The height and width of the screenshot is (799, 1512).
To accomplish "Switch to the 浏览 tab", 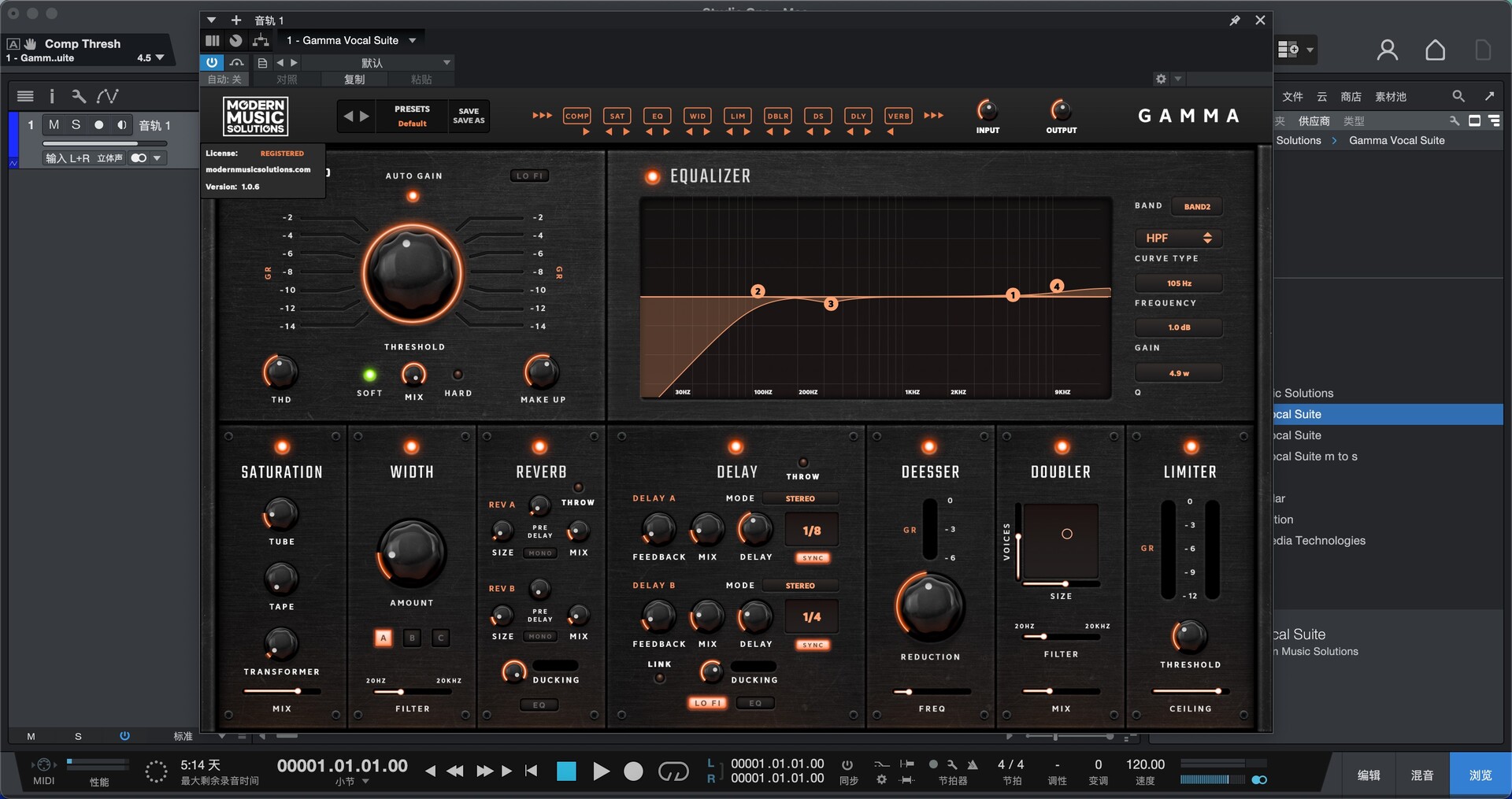I will [x=1480, y=775].
